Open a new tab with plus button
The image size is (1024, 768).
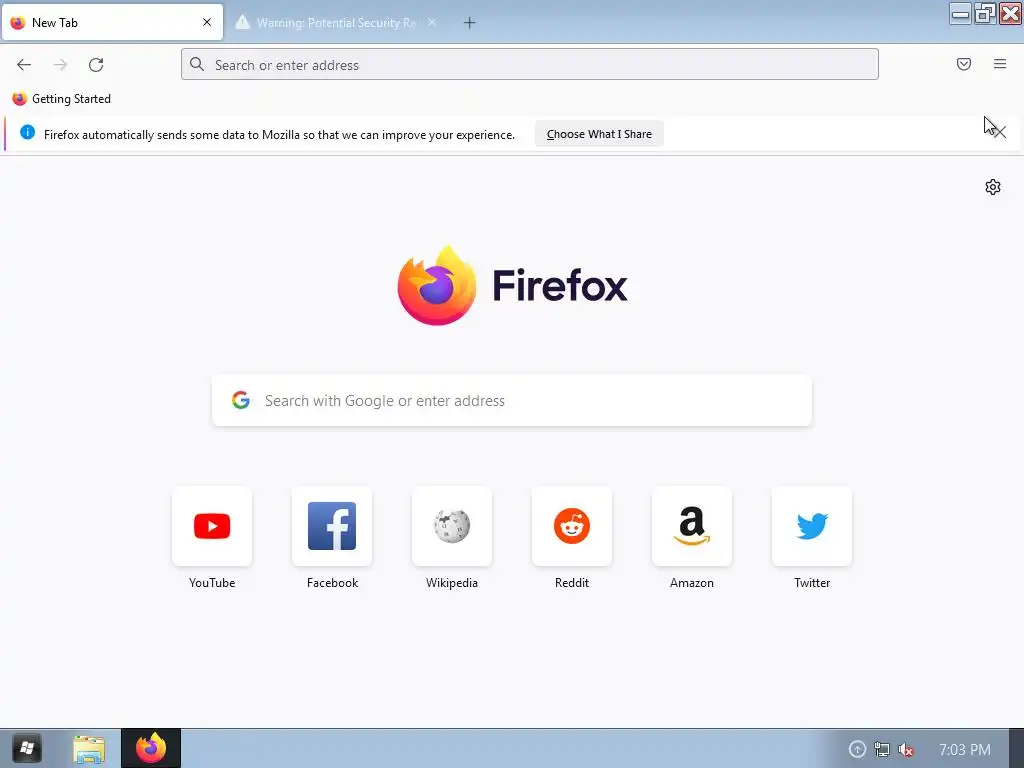(470, 23)
